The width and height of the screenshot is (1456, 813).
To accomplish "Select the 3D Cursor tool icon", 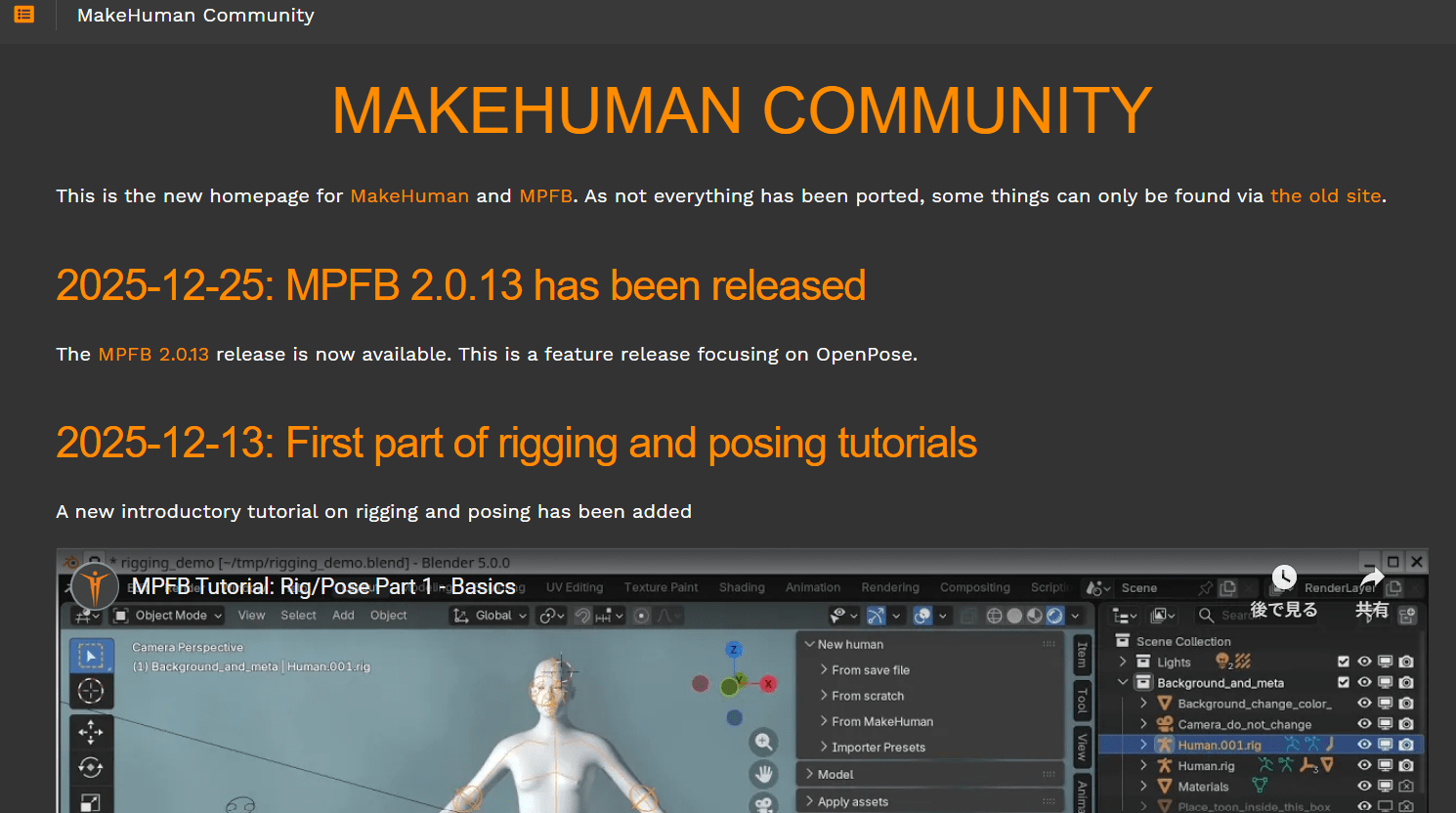I will tap(91, 692).
